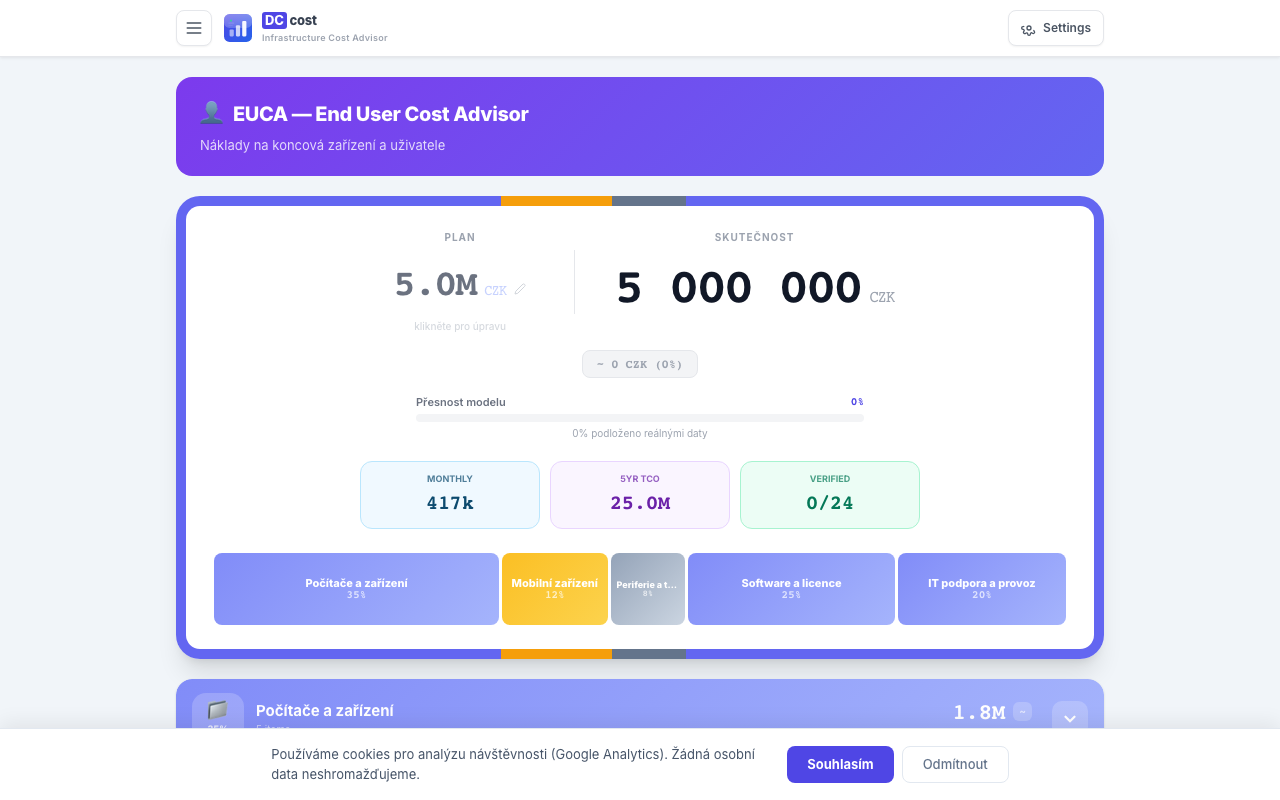Click the user icon in EUCA header
Screen dimensions: 1280x800
point(211,113)
